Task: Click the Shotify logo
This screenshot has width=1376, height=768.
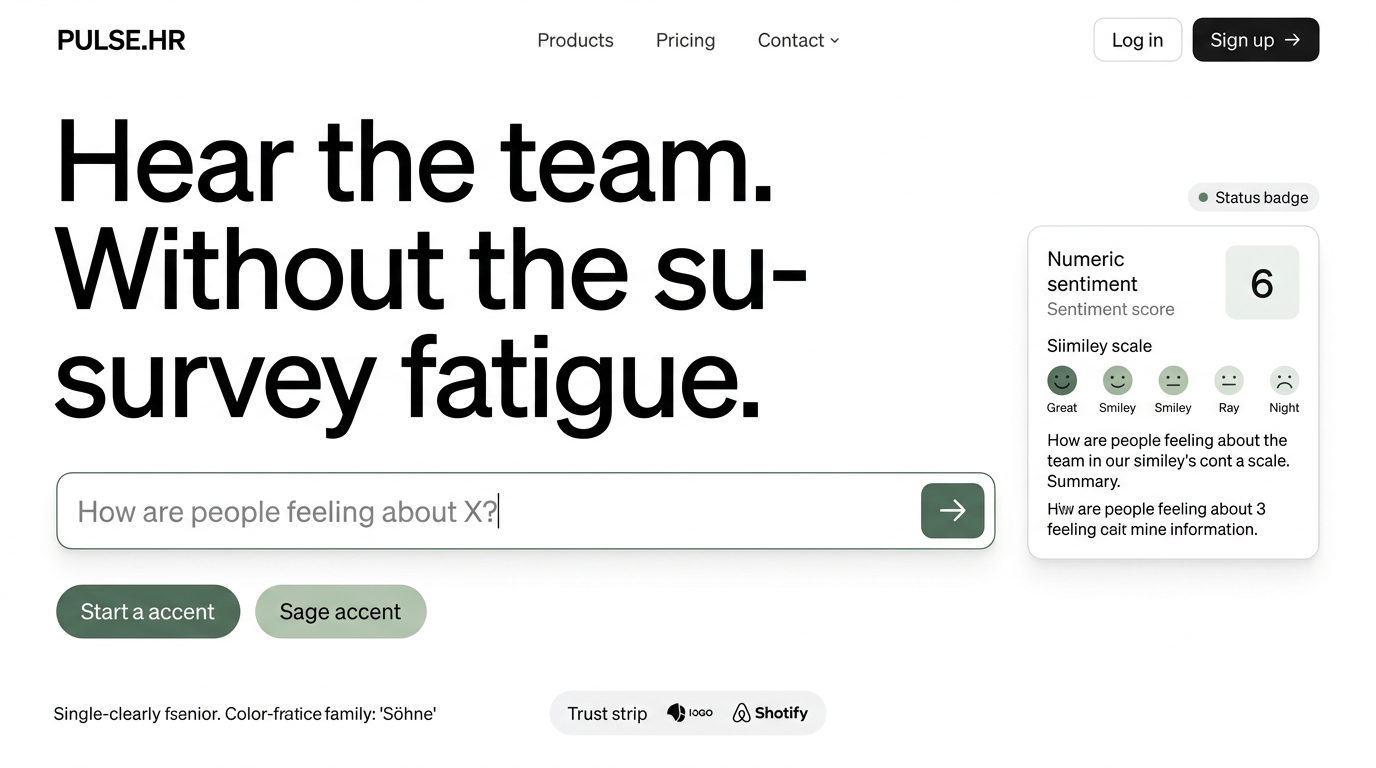Action: [770, 713]
